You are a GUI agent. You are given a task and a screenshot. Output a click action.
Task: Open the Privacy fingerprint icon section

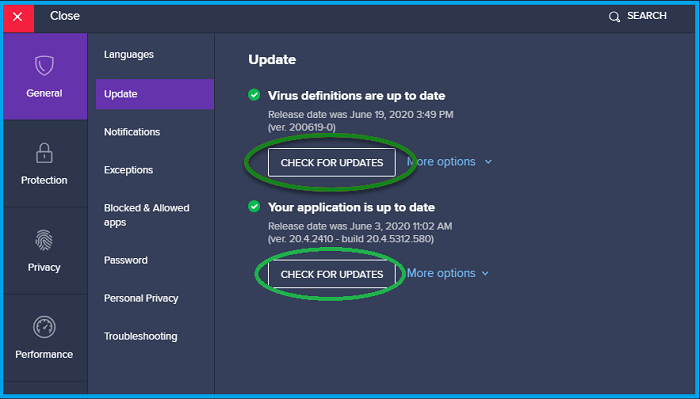[x=45, y=251]
